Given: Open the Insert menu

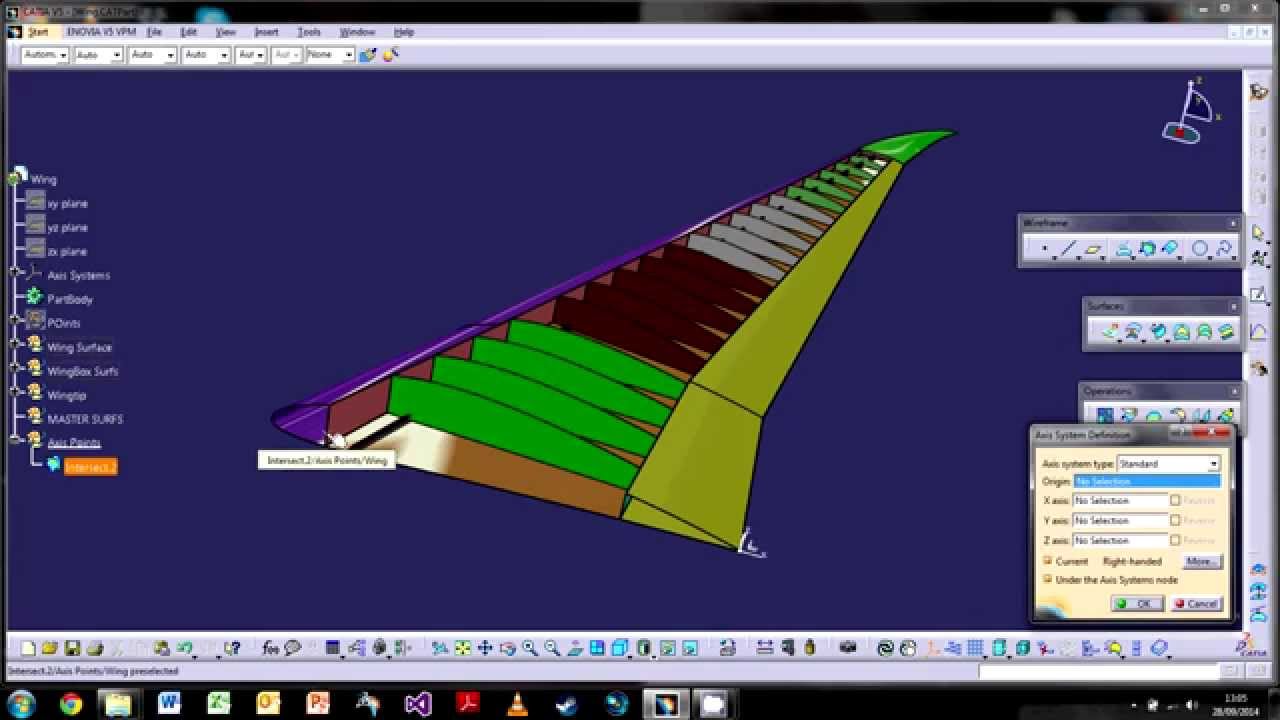Looking at the screenshot, I should tap(266, 32).
